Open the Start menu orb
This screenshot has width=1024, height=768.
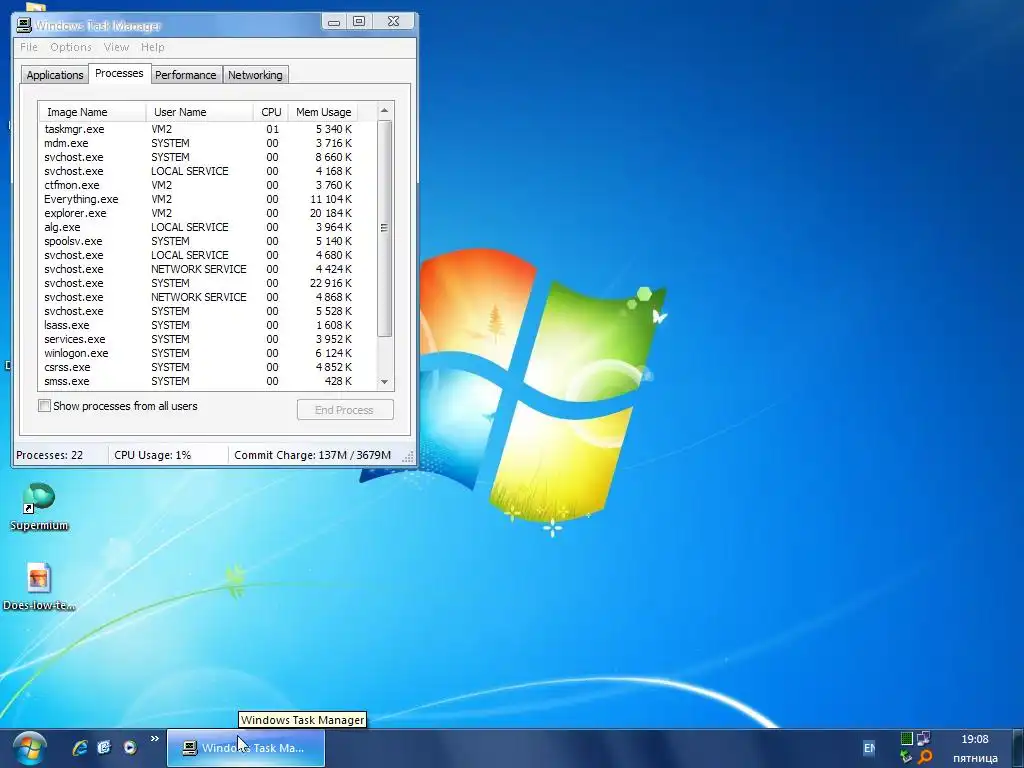[x=29, y=748]
